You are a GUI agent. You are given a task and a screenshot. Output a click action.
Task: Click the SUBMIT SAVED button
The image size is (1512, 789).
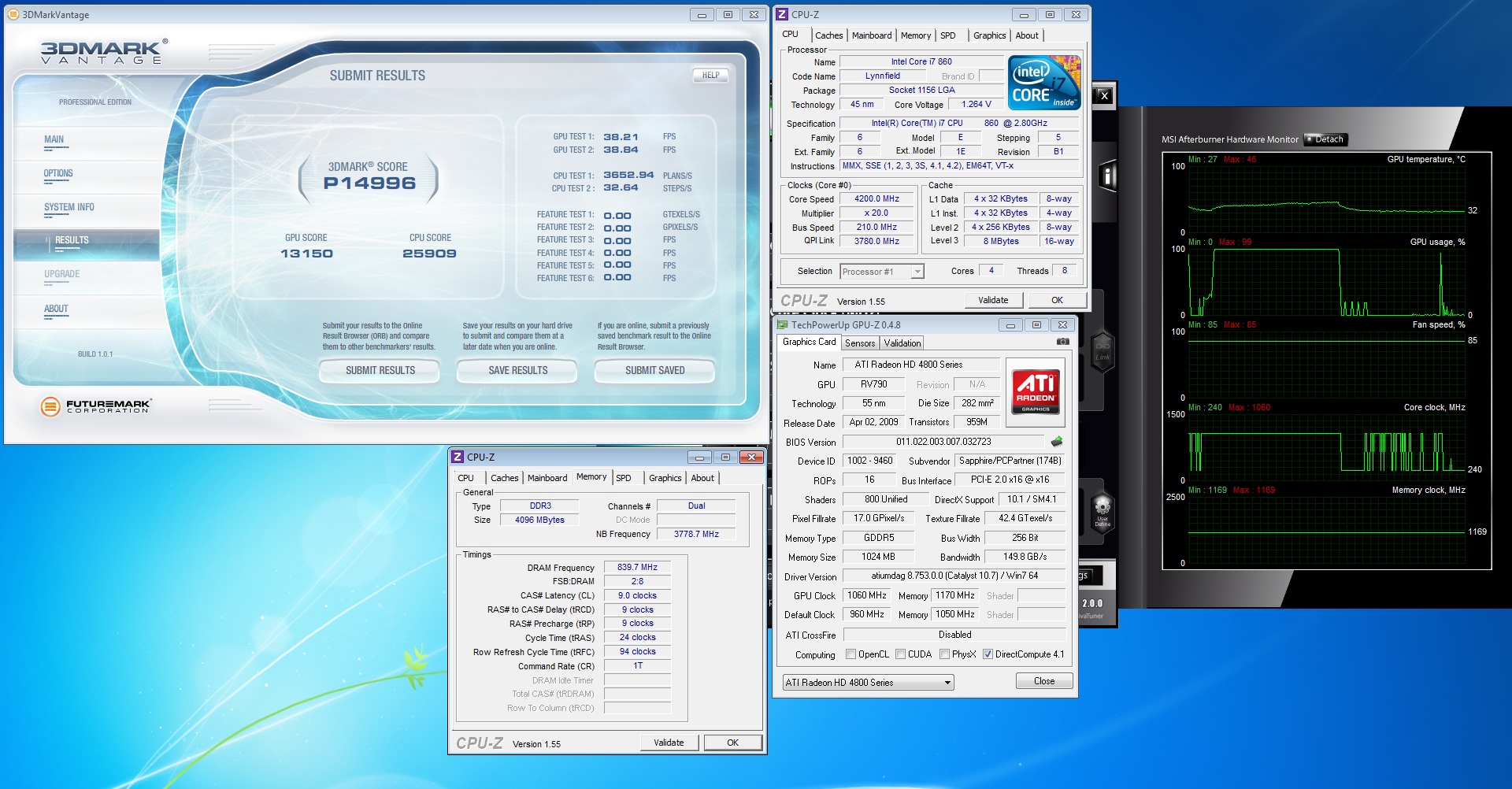(x=654, y=370)
